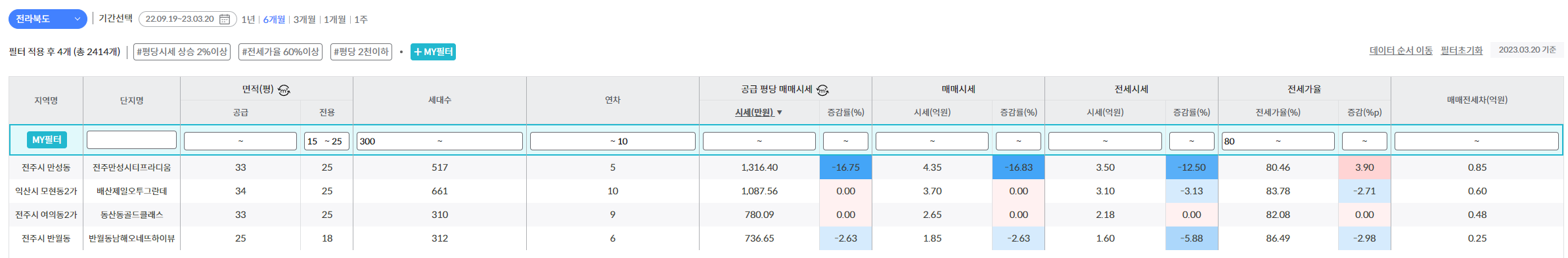The width and height of the screenshot is (1568, 258).
Task: Open the 배산제일오투그란데 complex row
Action: point(131,191)
